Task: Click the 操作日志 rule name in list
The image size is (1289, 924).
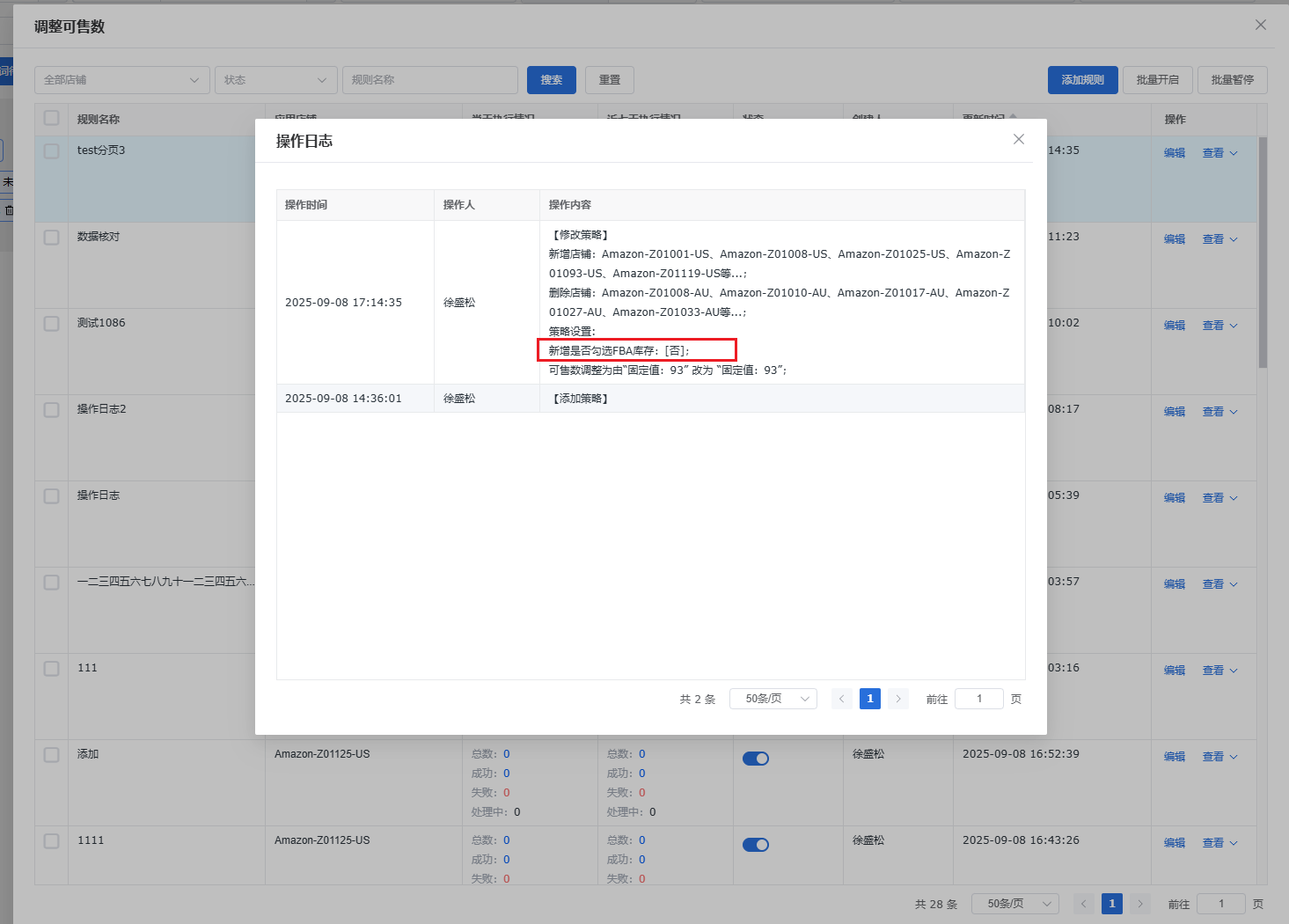Action: (x=99, y=495)
